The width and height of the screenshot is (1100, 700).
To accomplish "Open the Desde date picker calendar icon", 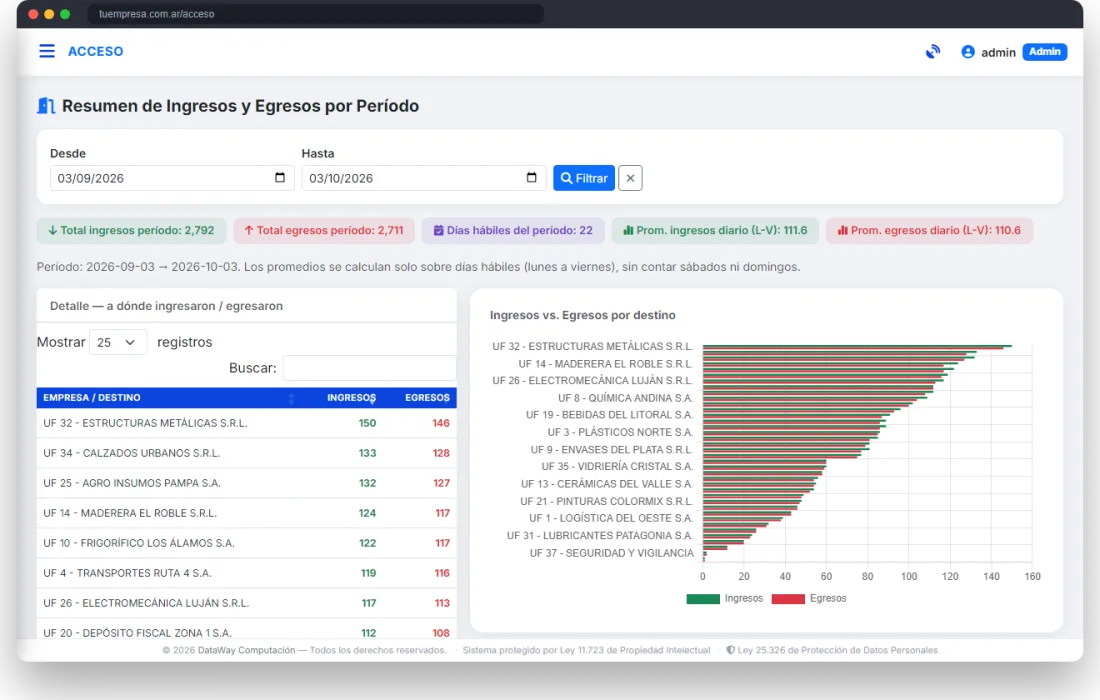I will point(280,177).
